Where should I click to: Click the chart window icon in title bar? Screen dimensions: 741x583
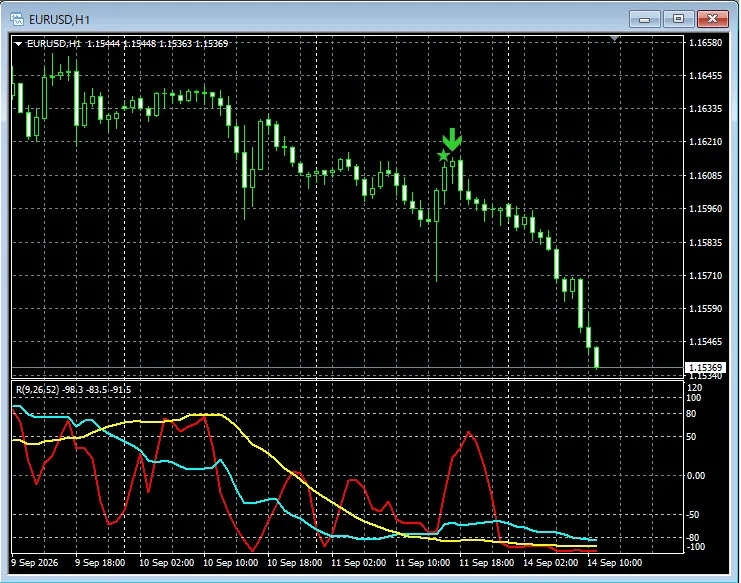click(x=17, y=19)
